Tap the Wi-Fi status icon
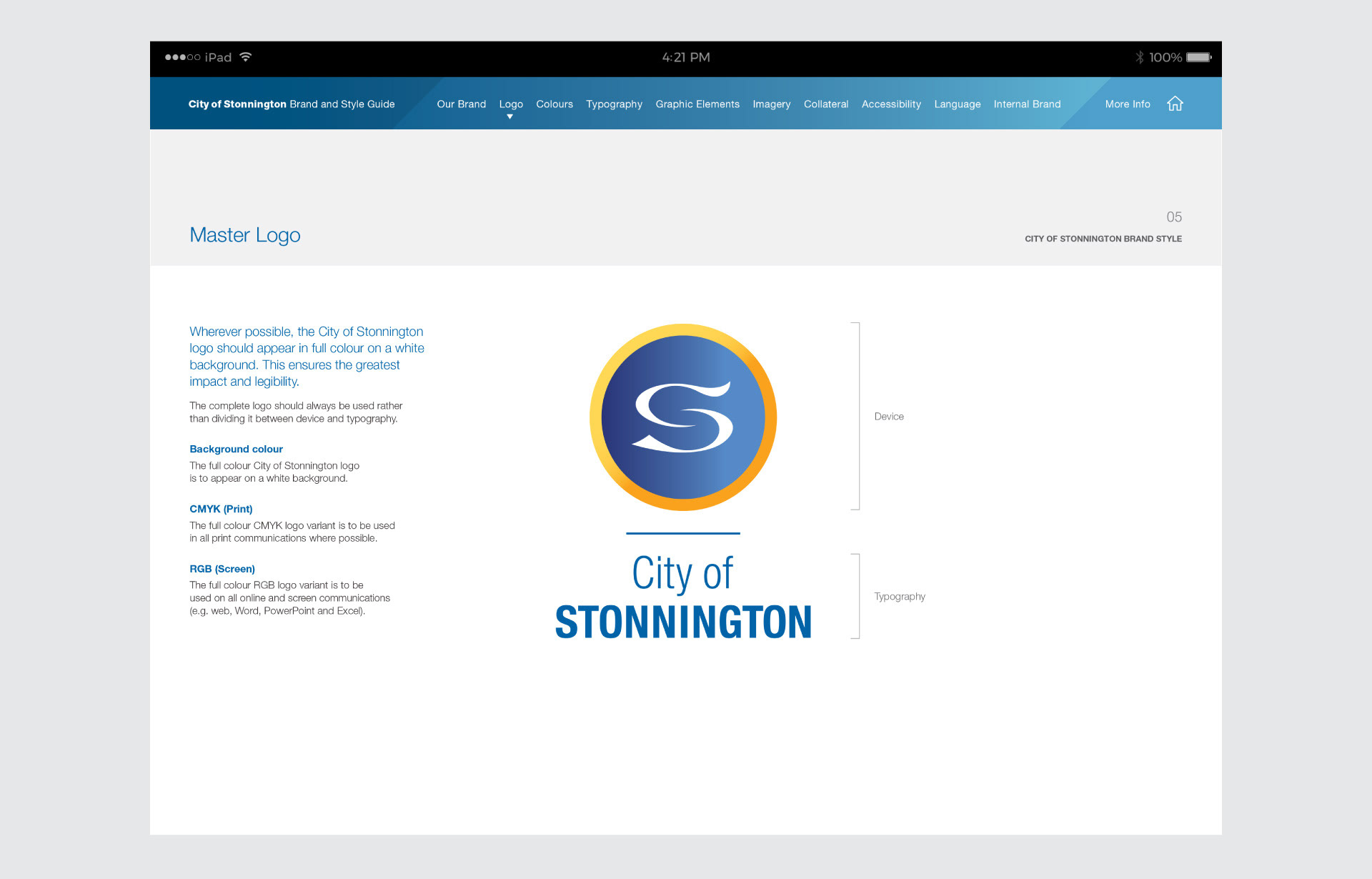The image size is (1372, 879). [246, 57]
